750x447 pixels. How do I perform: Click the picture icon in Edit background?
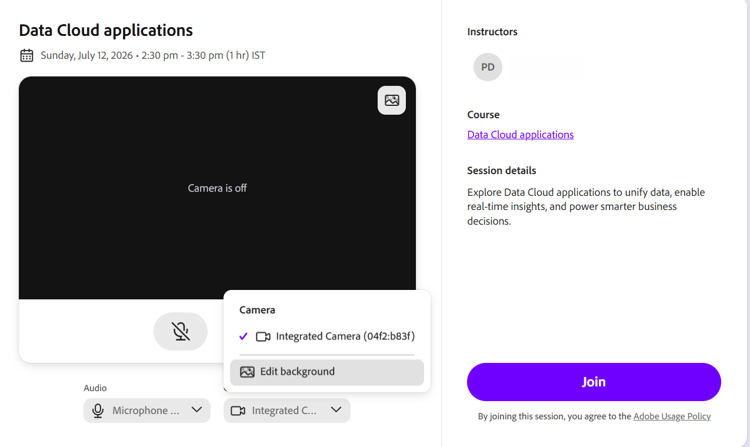point(247,372)
